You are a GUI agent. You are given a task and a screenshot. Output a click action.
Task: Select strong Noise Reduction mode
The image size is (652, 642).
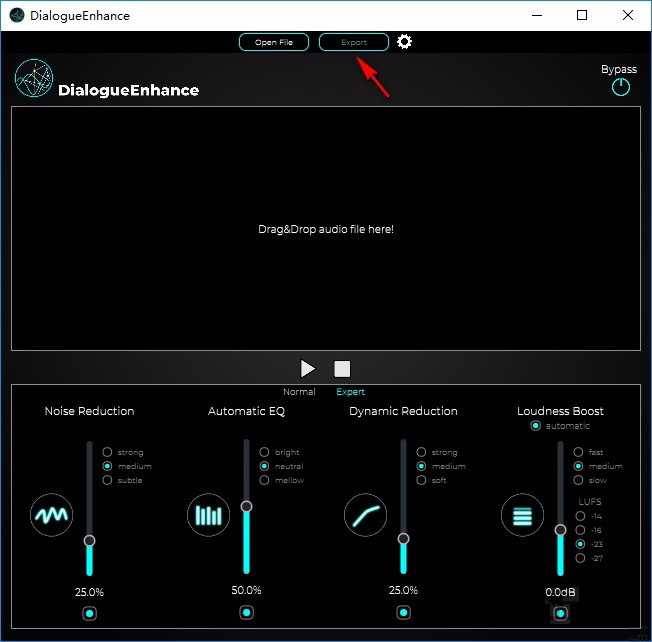tap(108, 453)
